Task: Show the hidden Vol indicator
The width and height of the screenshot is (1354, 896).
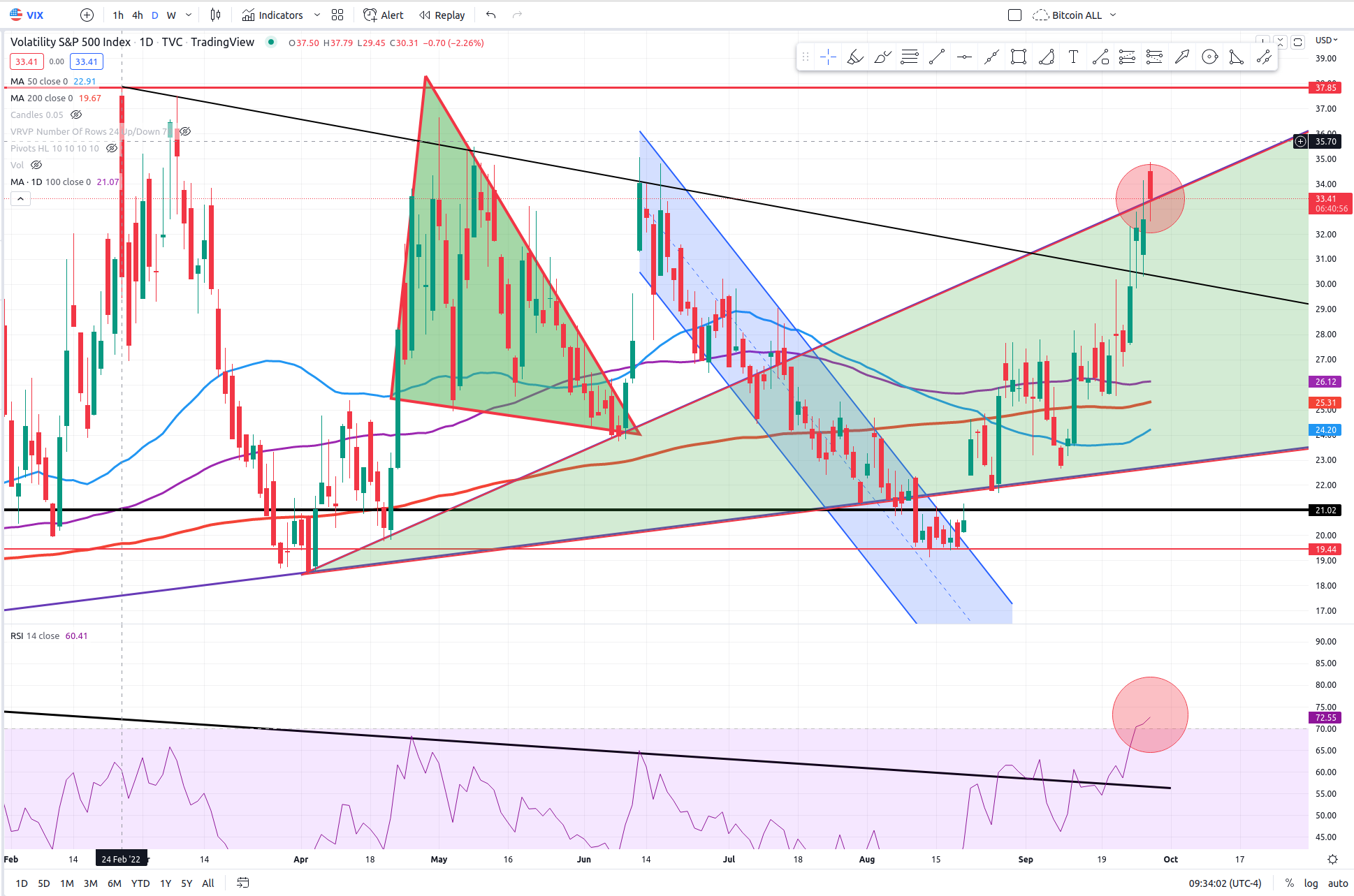Action: point(36,165)
